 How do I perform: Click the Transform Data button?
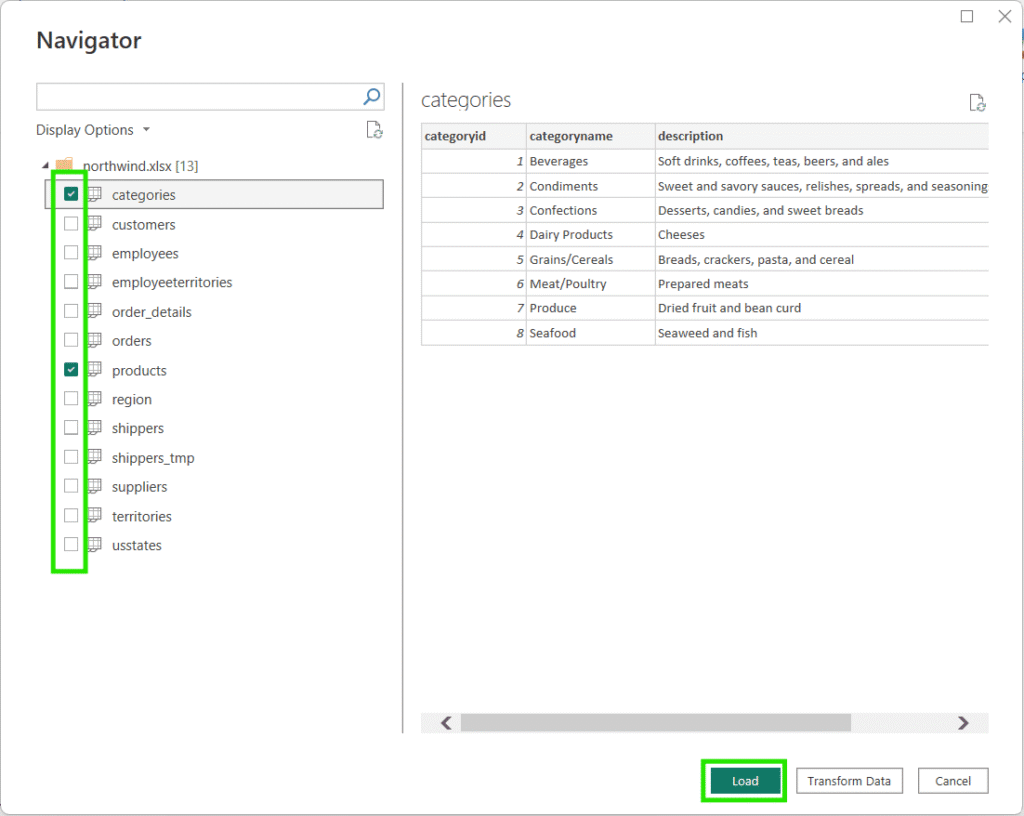click(x=849, y=781)
